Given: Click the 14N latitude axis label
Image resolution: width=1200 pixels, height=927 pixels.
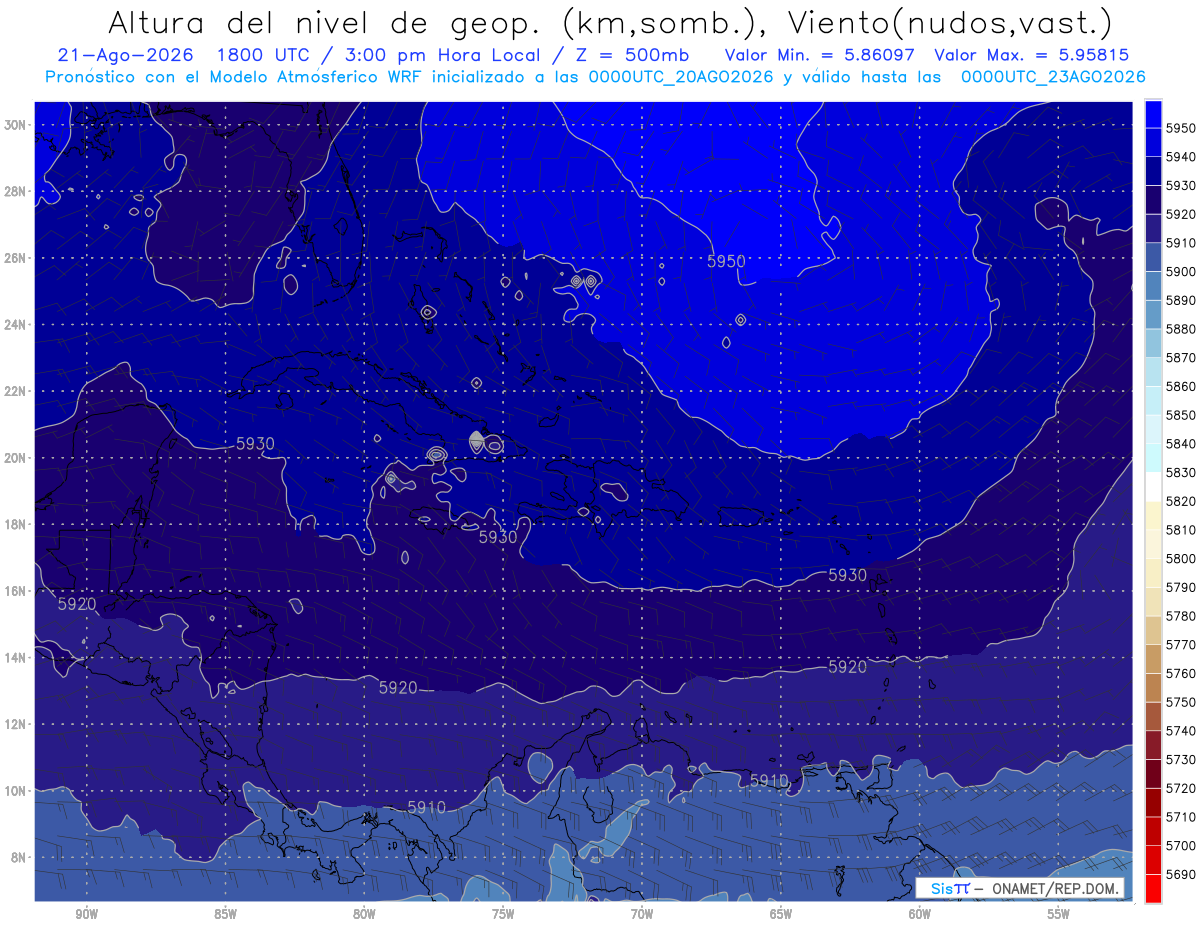Looking at the screenshot, I should 15,658.
